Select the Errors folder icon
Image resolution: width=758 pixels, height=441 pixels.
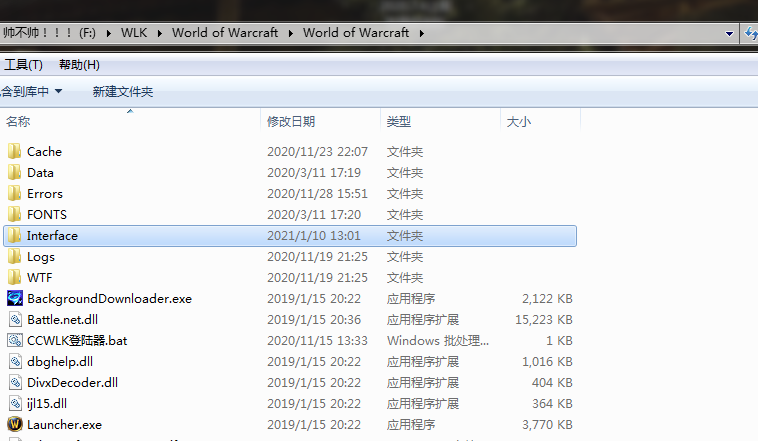15,193
